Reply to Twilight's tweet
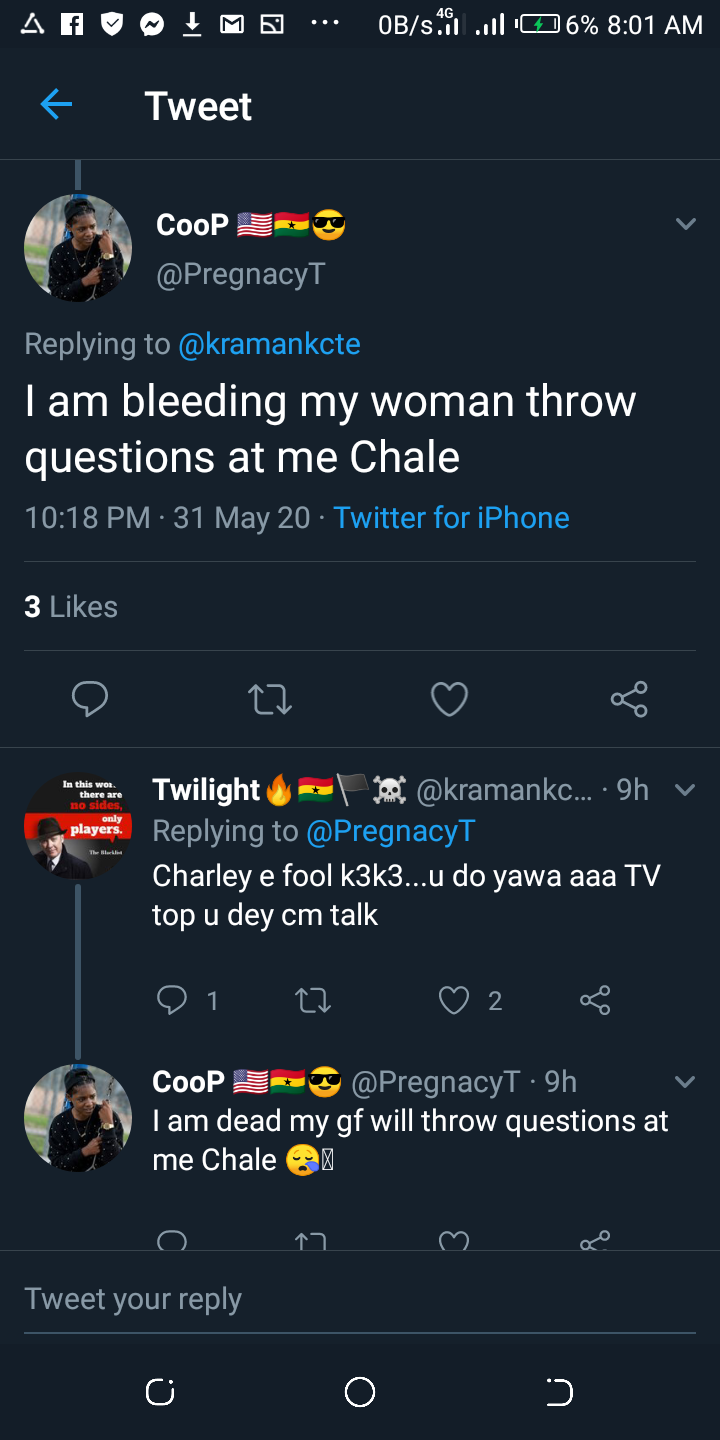 tap(173, 999)
